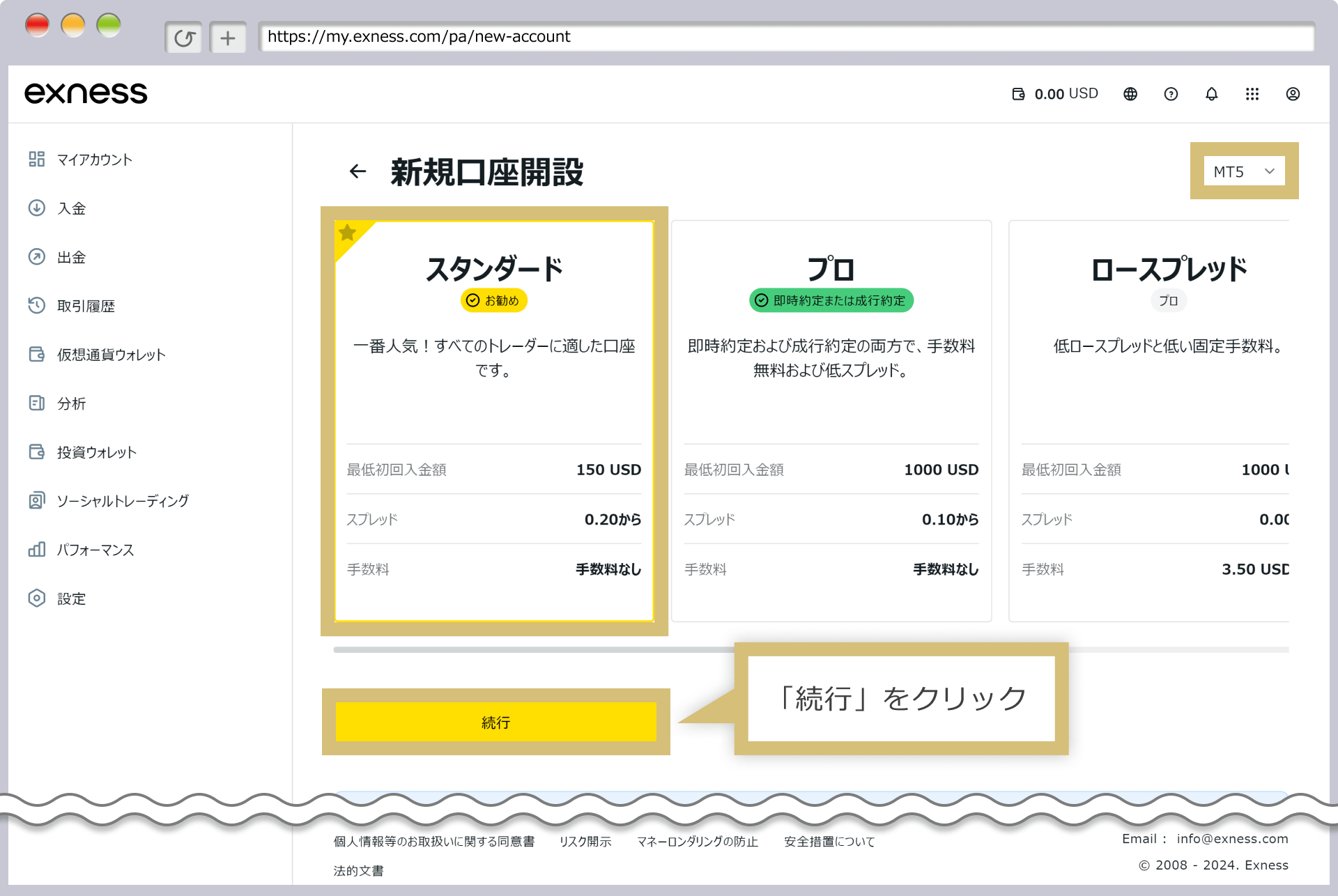Click the パフォーマンス chart icon

[37, 549]
